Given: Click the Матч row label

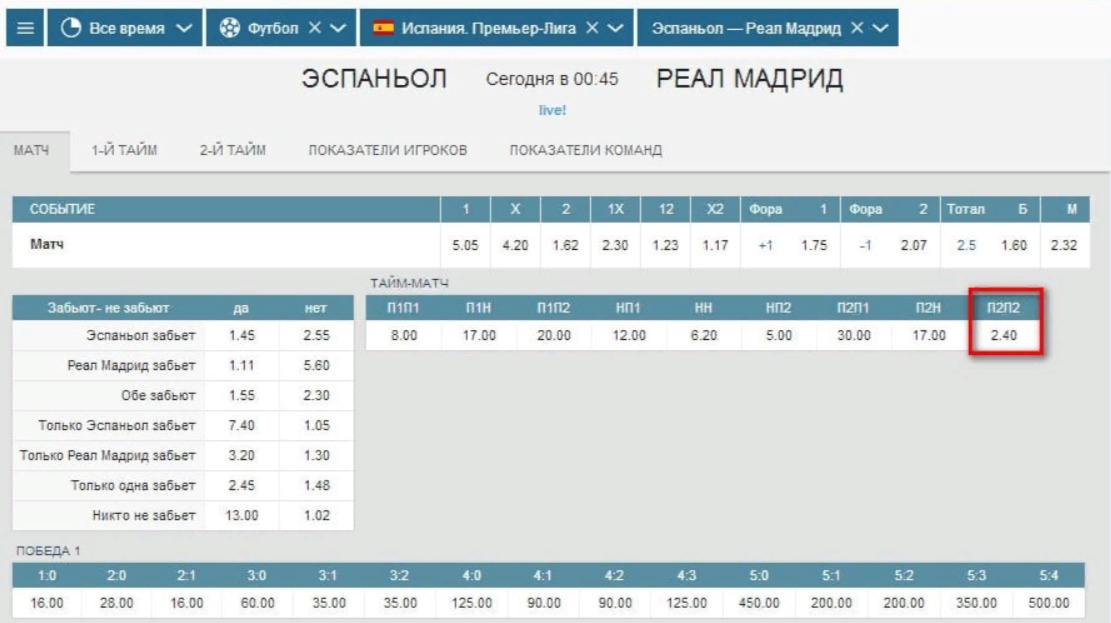Looking at the screenshot, I should pos(47,245).
